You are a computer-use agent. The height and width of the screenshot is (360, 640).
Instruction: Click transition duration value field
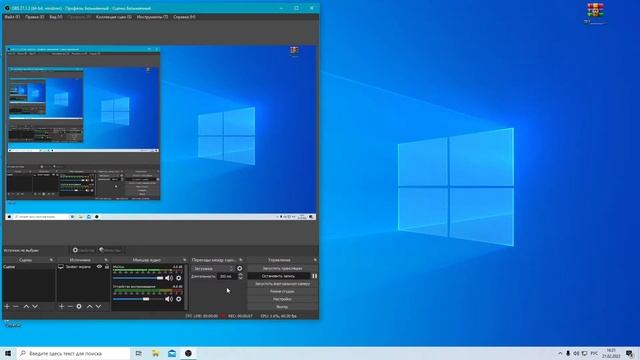(227, 276)
